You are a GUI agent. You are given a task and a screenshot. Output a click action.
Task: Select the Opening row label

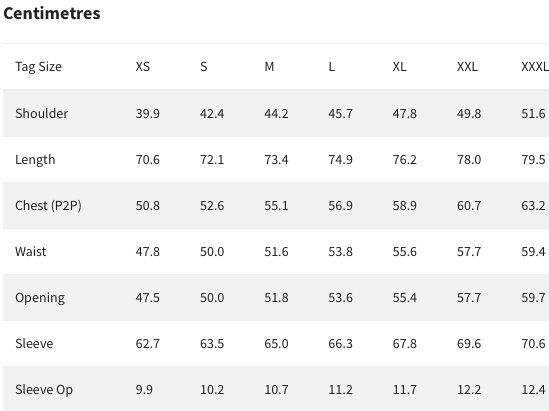(x=40, y=298)
